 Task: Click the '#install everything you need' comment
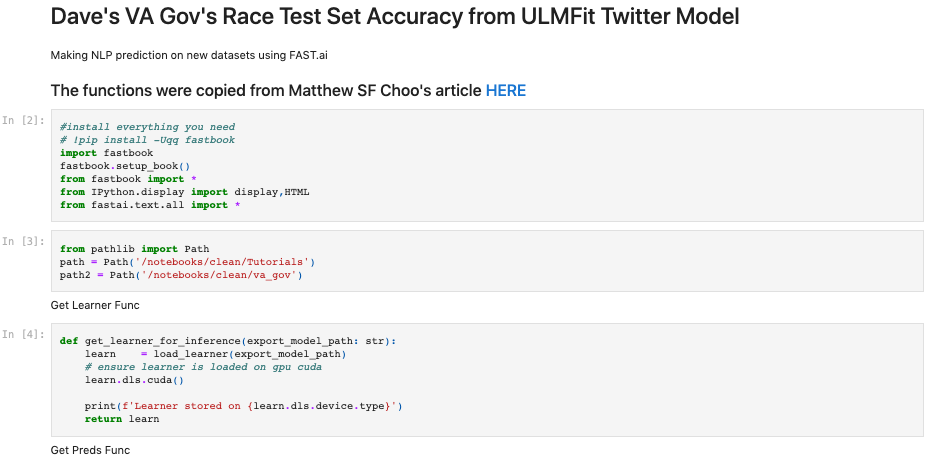click(148, 127)
